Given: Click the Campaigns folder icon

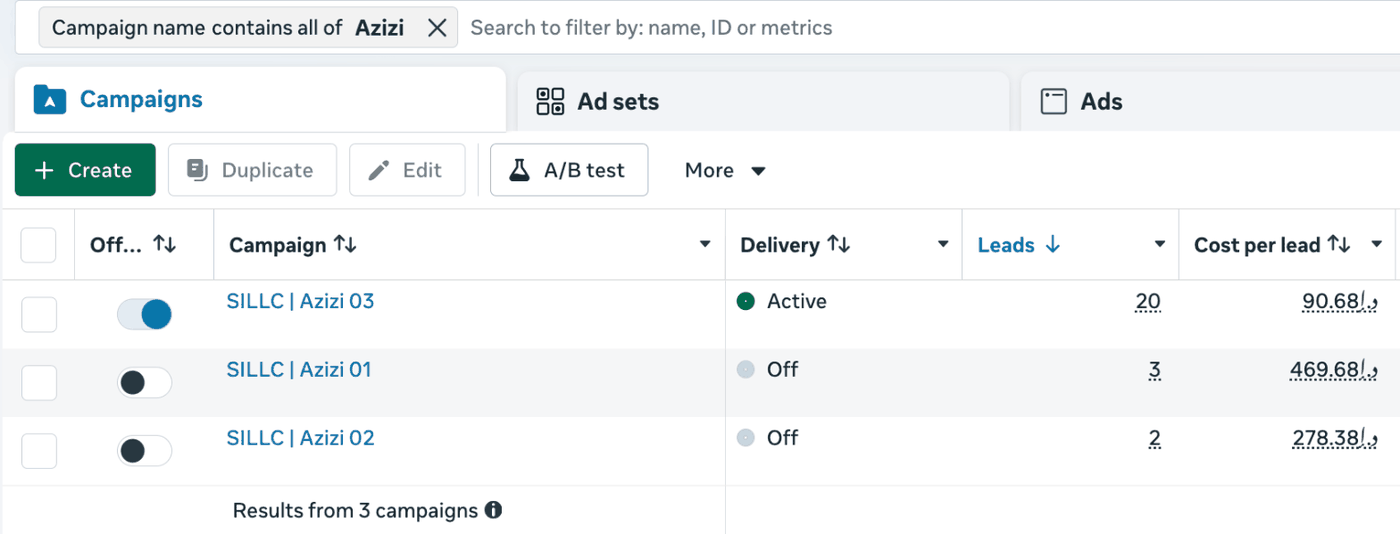Looking at the screenshot, I should coord(50,100).
